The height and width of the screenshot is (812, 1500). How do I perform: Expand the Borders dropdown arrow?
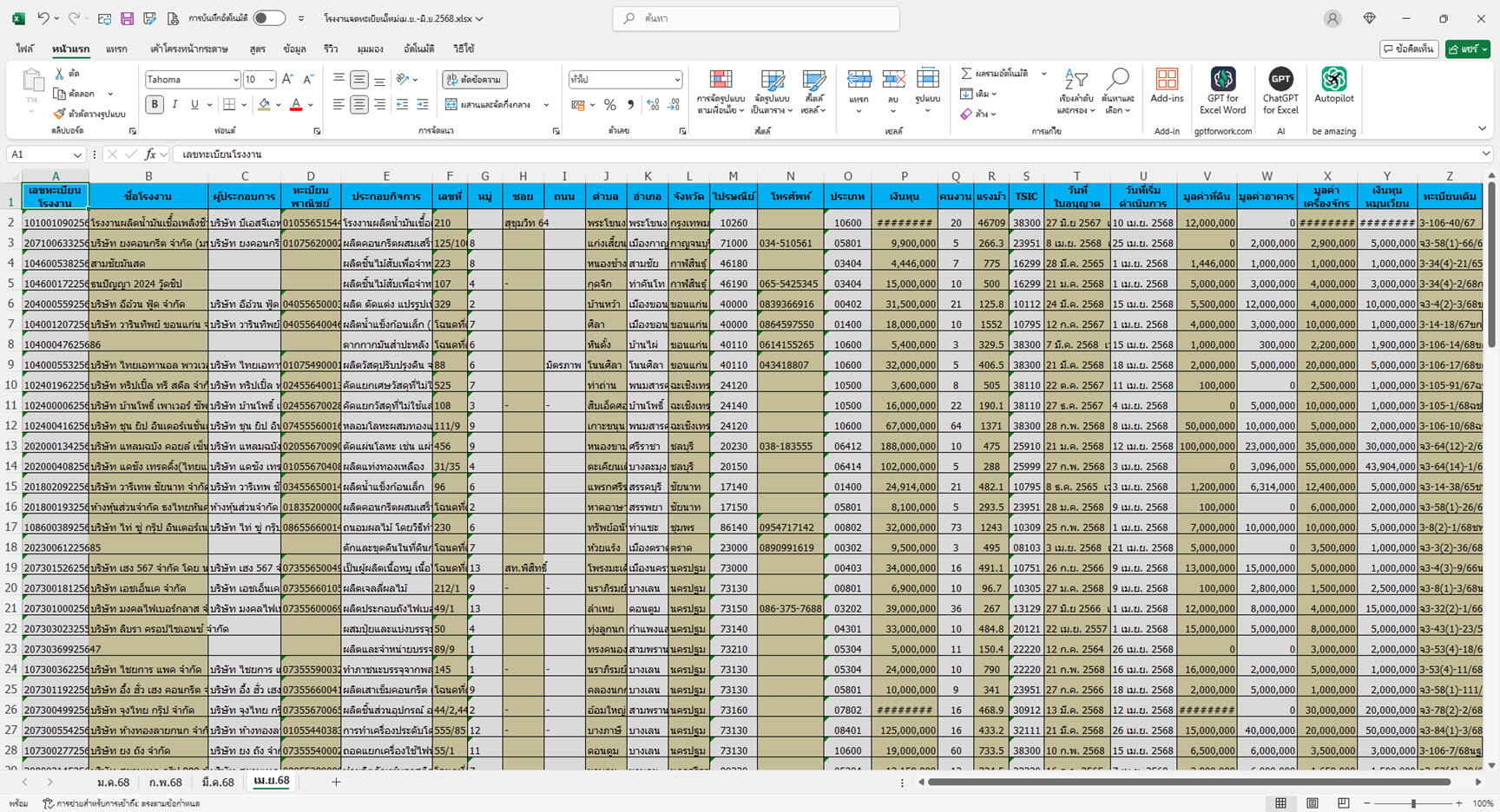tap(244, 105)
